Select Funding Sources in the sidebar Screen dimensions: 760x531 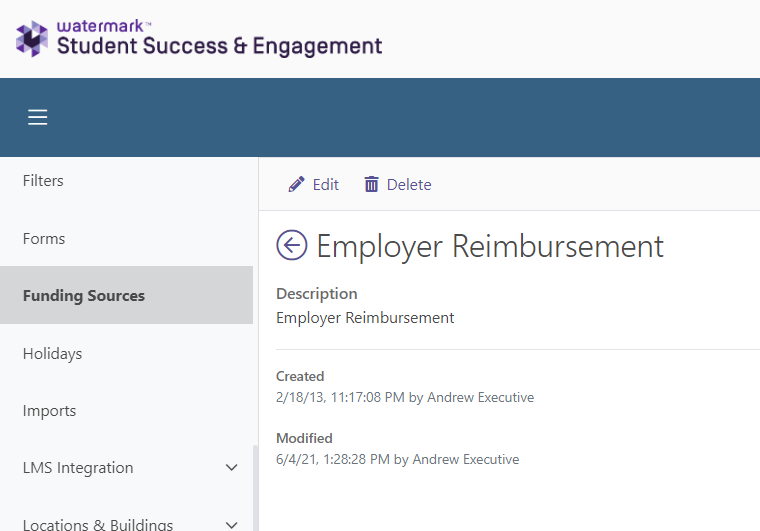point(126,295)
